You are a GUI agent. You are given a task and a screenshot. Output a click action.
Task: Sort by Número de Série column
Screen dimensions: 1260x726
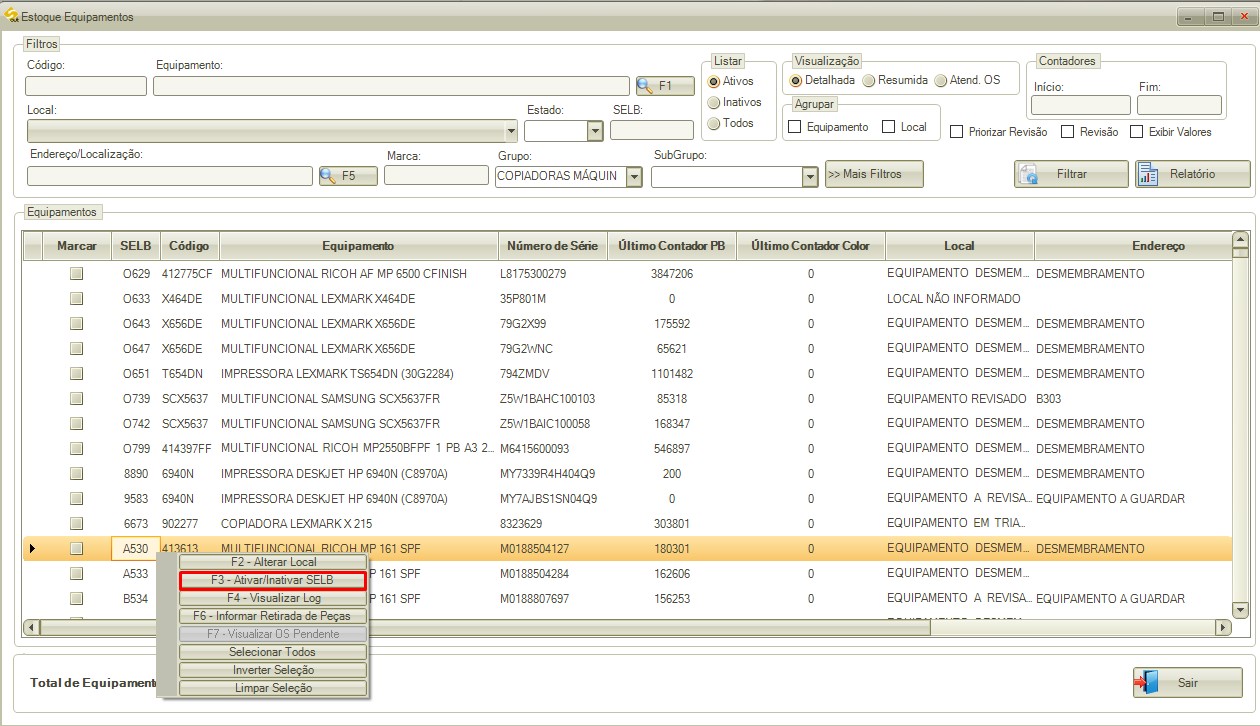point(552,246)
